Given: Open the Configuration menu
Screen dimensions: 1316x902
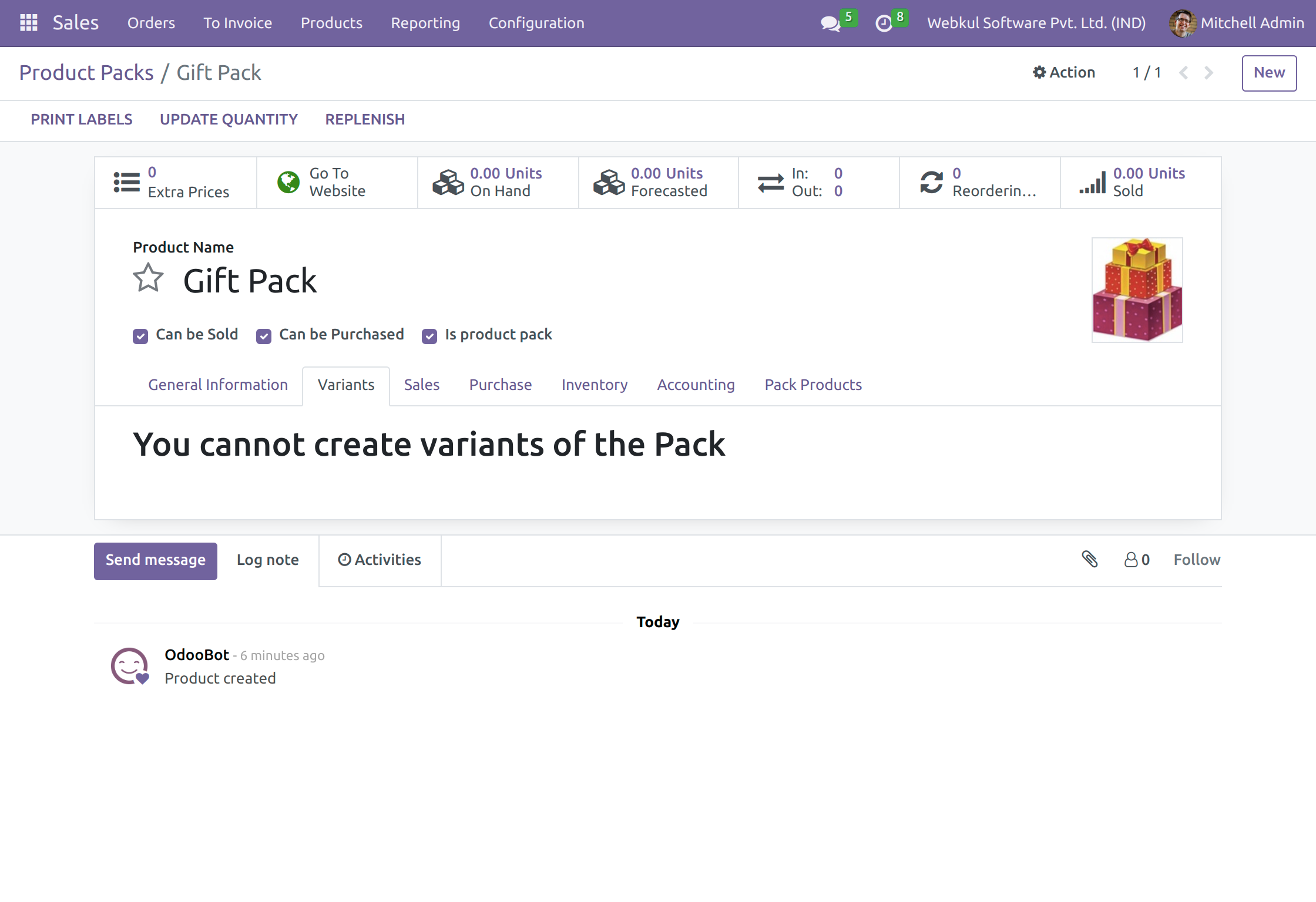Looking at the screenshot, I should (536, 23).
